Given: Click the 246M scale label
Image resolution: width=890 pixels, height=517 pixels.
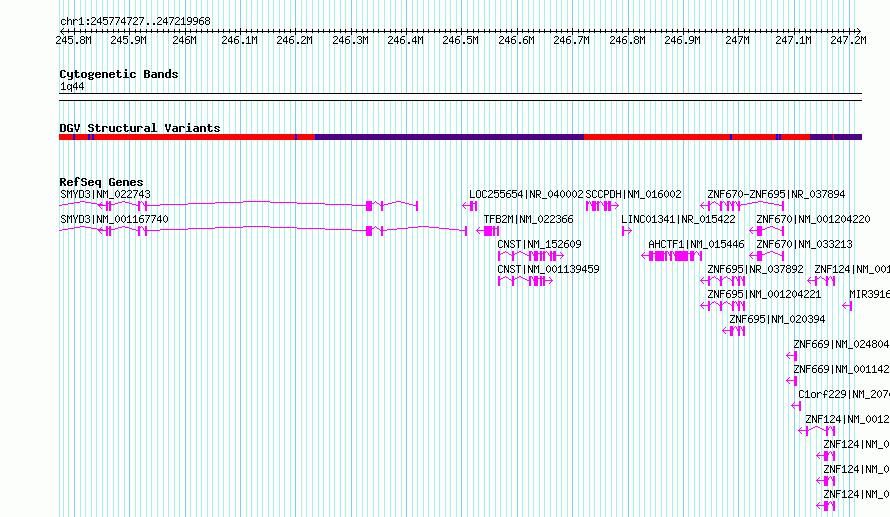Looking at the screenshot, I should point(184,40).
